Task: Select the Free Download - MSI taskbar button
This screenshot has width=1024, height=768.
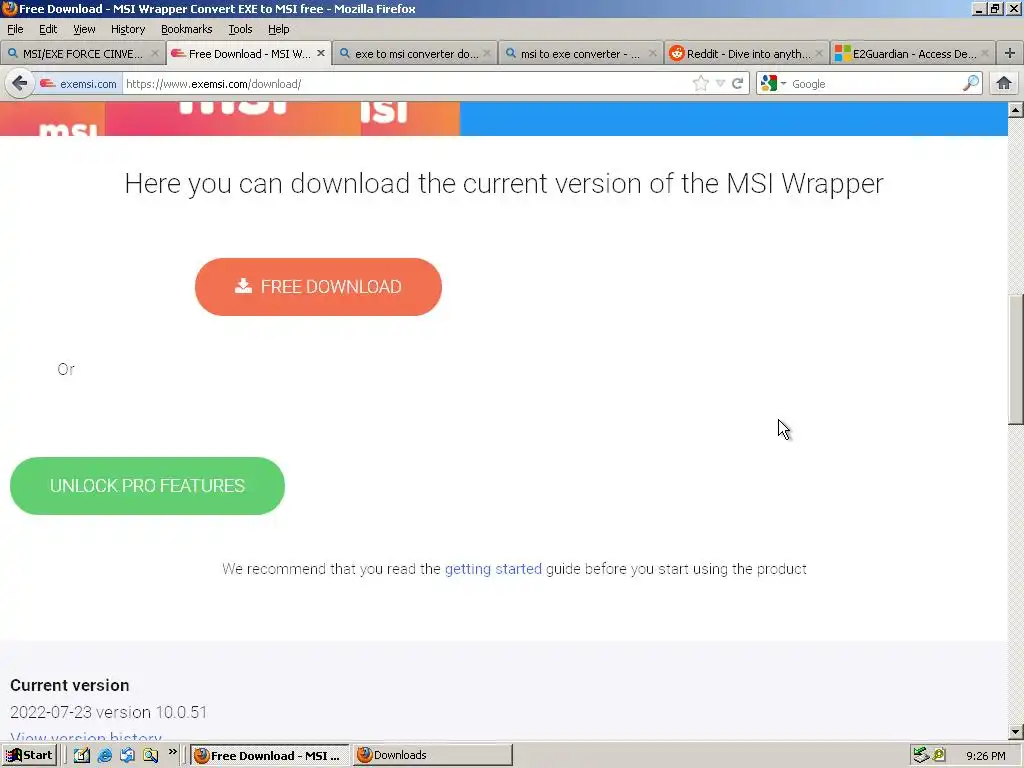Action: click(270, 755)
